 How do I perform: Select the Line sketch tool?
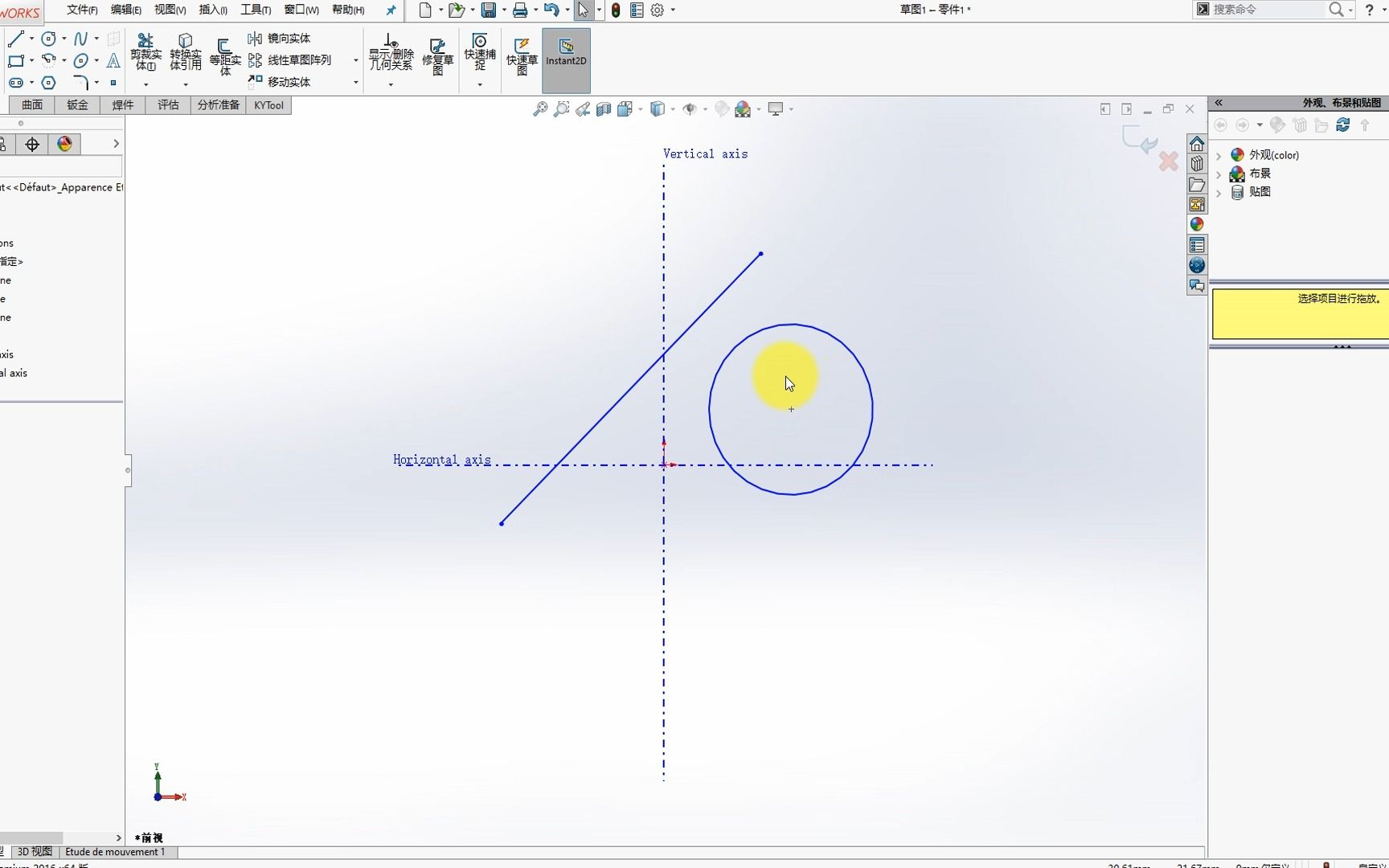[x=15, y=38]
